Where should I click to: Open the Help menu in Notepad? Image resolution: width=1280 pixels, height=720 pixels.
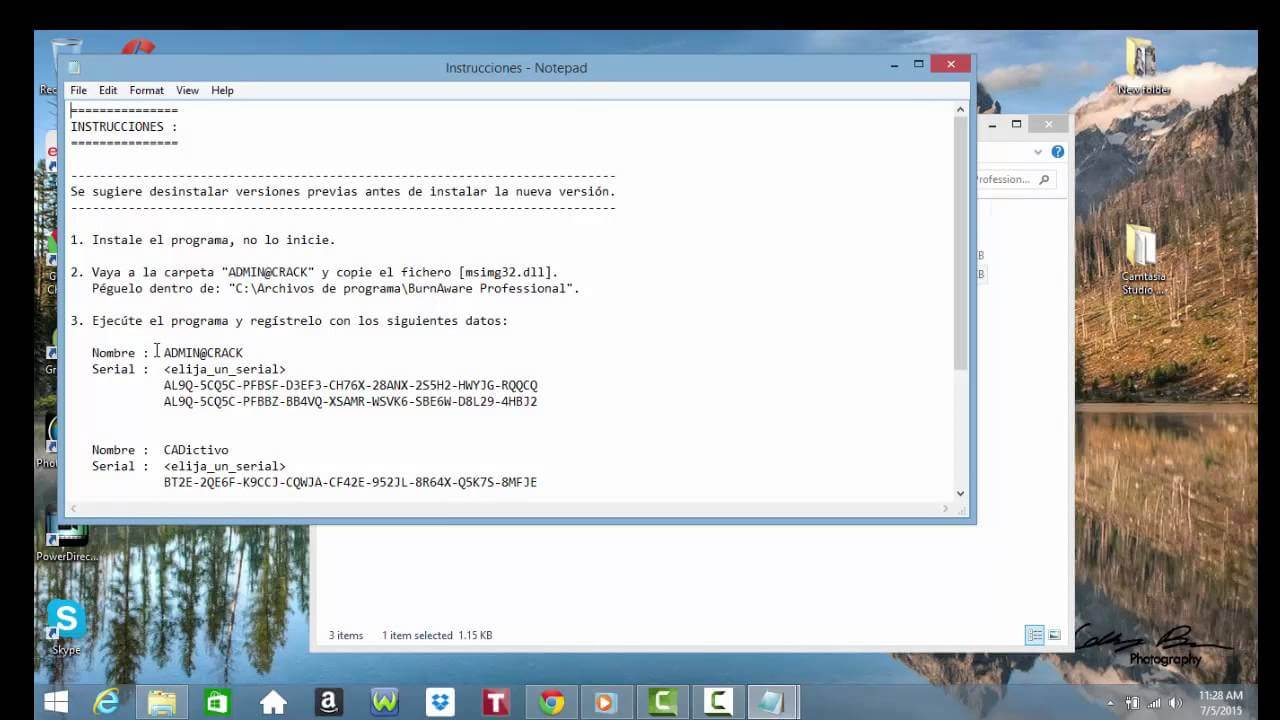[222, 90]
